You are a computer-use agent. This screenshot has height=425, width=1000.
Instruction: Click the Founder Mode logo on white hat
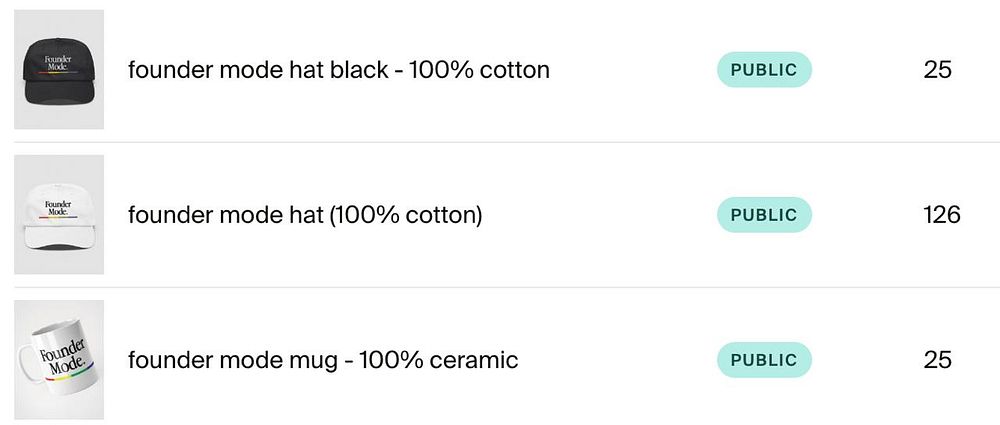coord(59,207)
